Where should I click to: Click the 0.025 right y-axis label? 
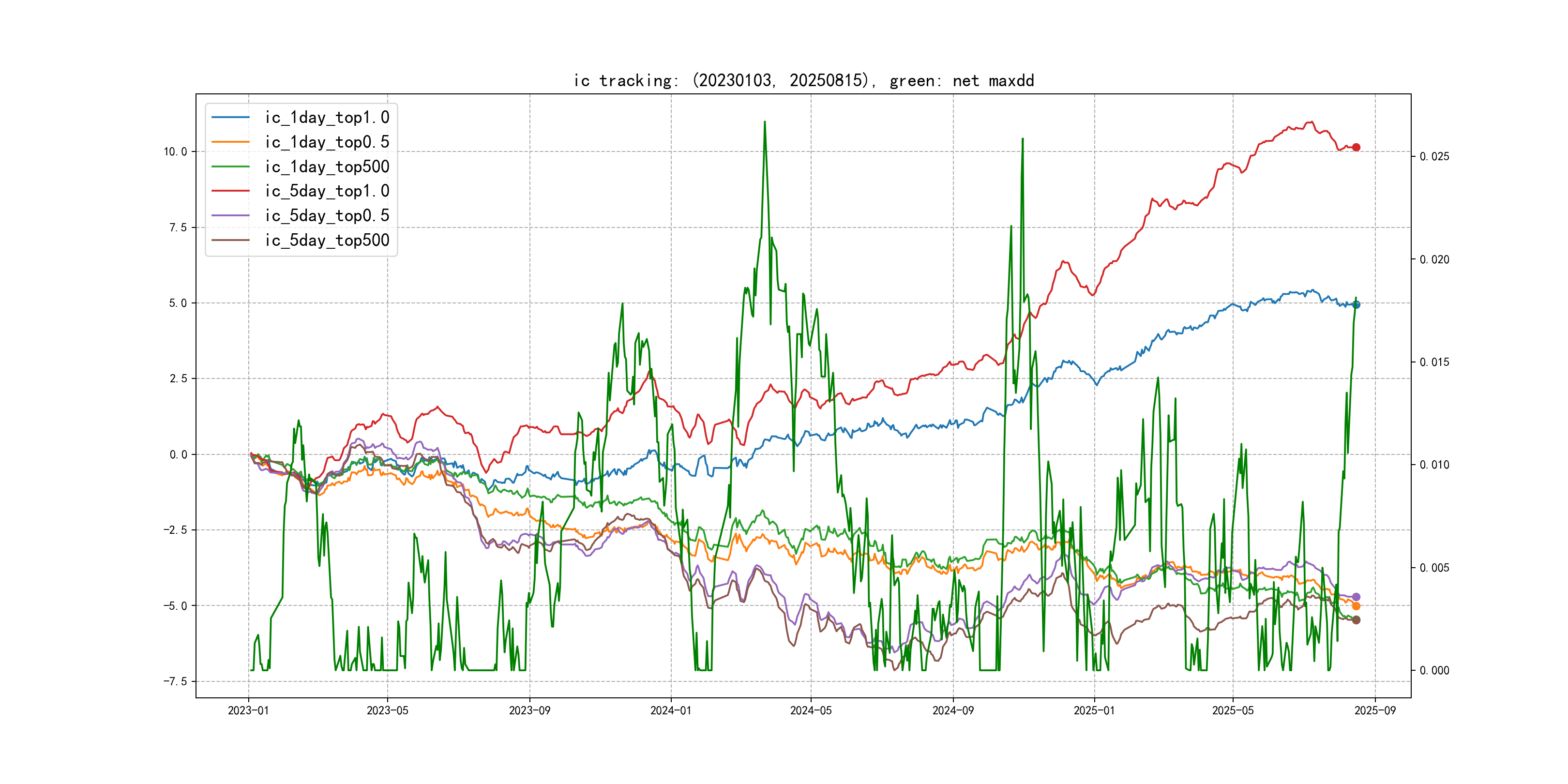[1434, 156]
